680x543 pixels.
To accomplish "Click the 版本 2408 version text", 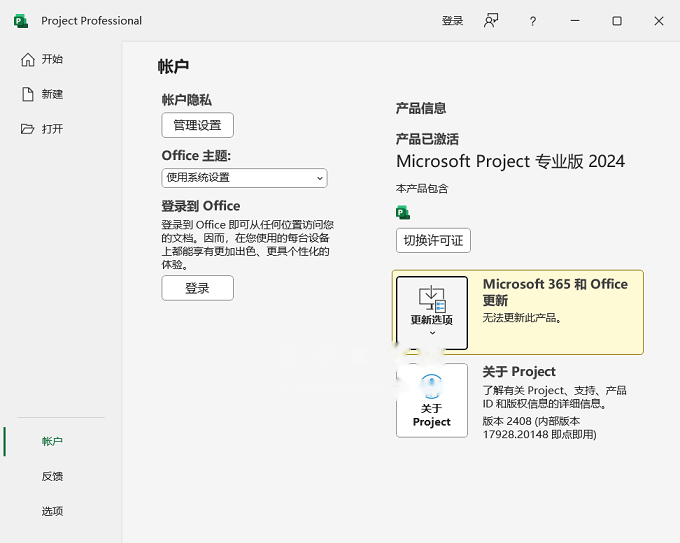I will [539, 428].
